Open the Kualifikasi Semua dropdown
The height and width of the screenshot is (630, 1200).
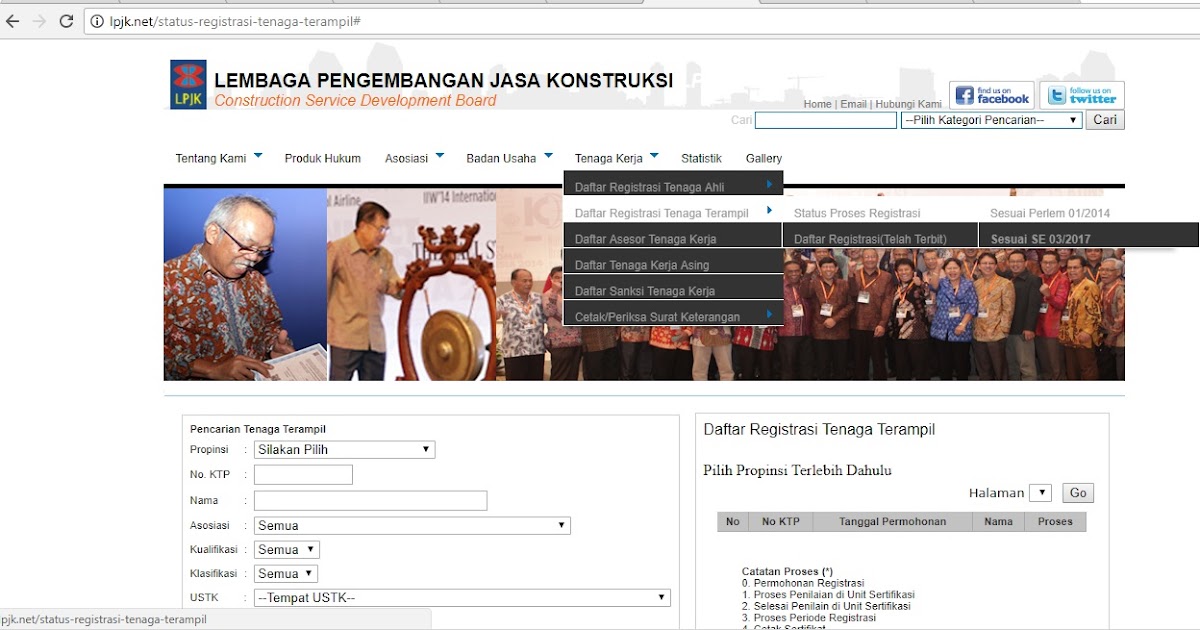[x=287, y=549]
